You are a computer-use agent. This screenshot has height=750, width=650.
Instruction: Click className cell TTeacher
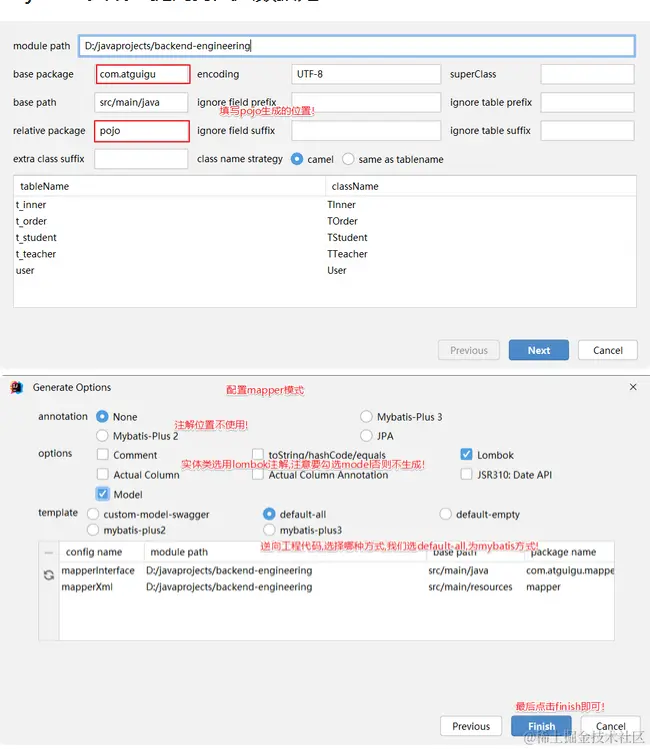pyautogui.click(x=347, y=254)
